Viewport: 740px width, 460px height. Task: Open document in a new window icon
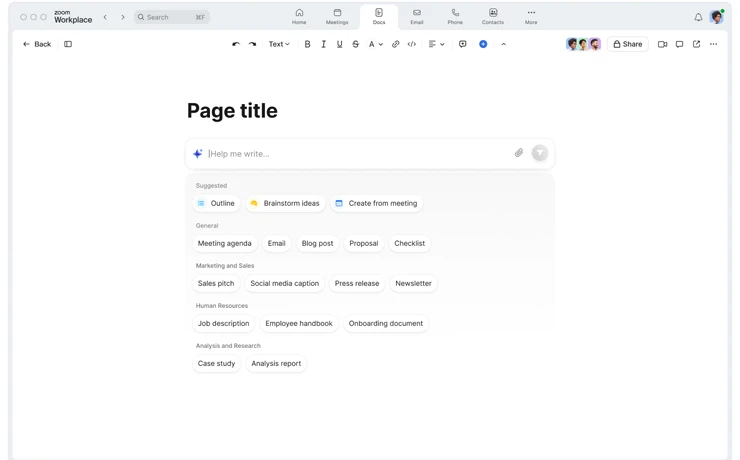(696, 44)
